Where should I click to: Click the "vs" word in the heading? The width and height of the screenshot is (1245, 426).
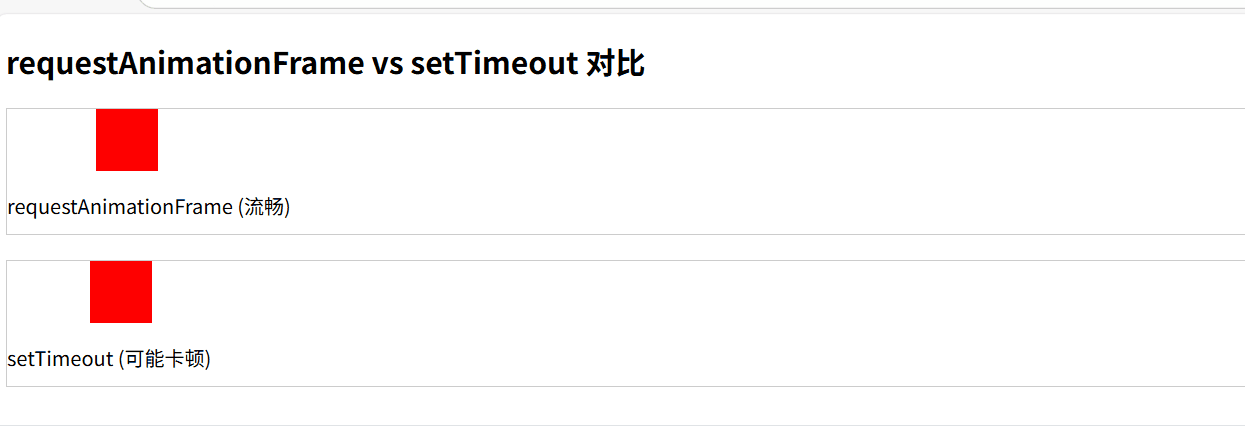387,64
